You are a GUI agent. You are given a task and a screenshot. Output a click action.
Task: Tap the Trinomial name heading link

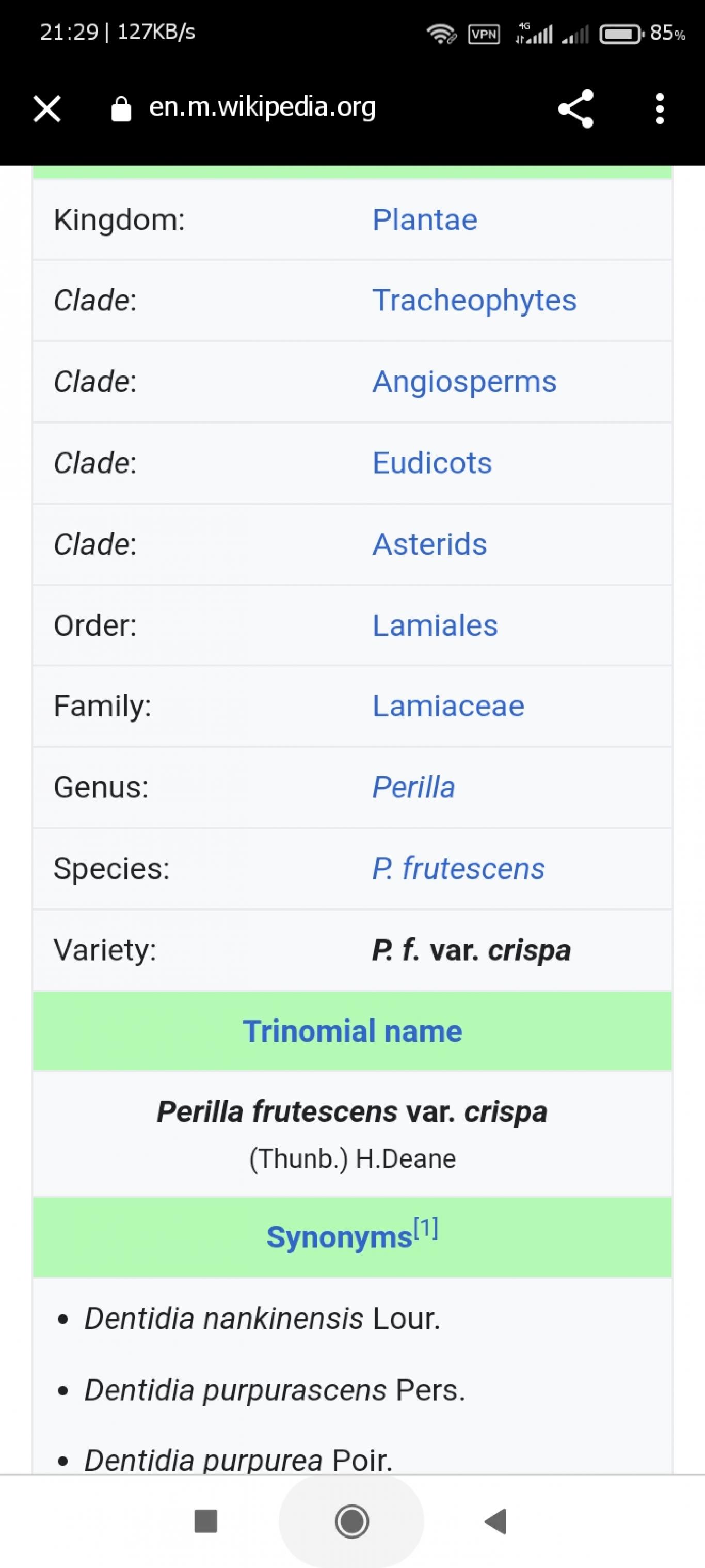(353, 1031)
